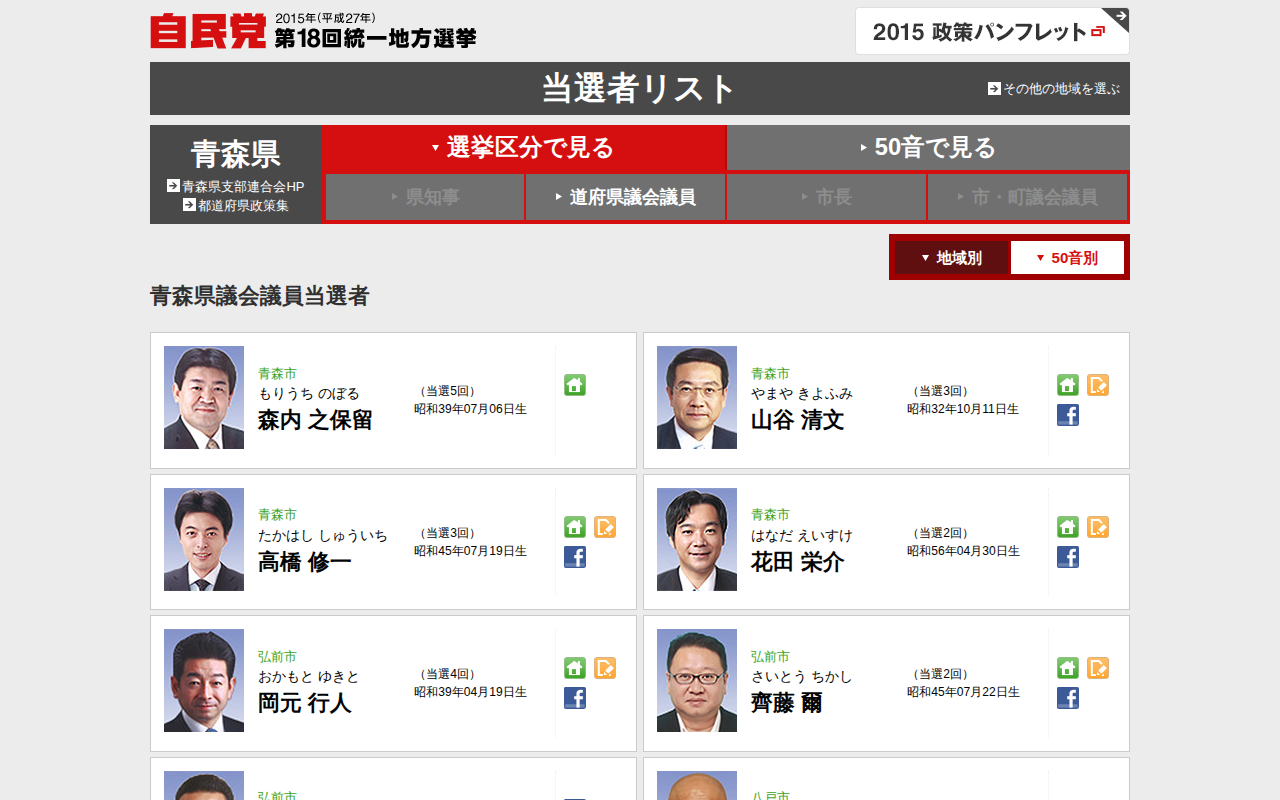This screenshot has width=1280, height=800.
Task: Click birthdate 昭和39年07月06日生
Action: coord(470,409)
